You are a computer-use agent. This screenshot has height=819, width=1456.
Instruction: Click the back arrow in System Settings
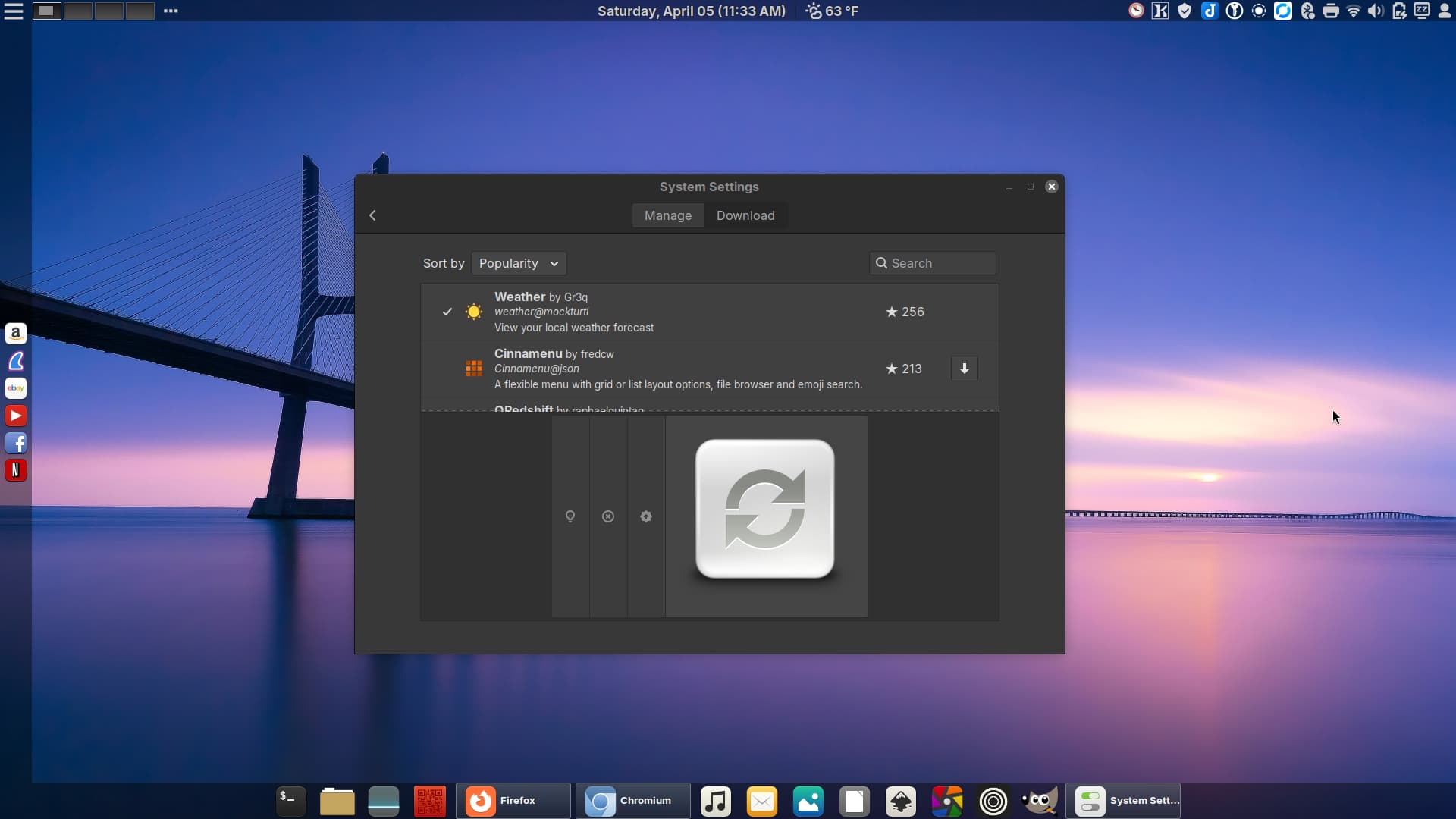(372, 215)
